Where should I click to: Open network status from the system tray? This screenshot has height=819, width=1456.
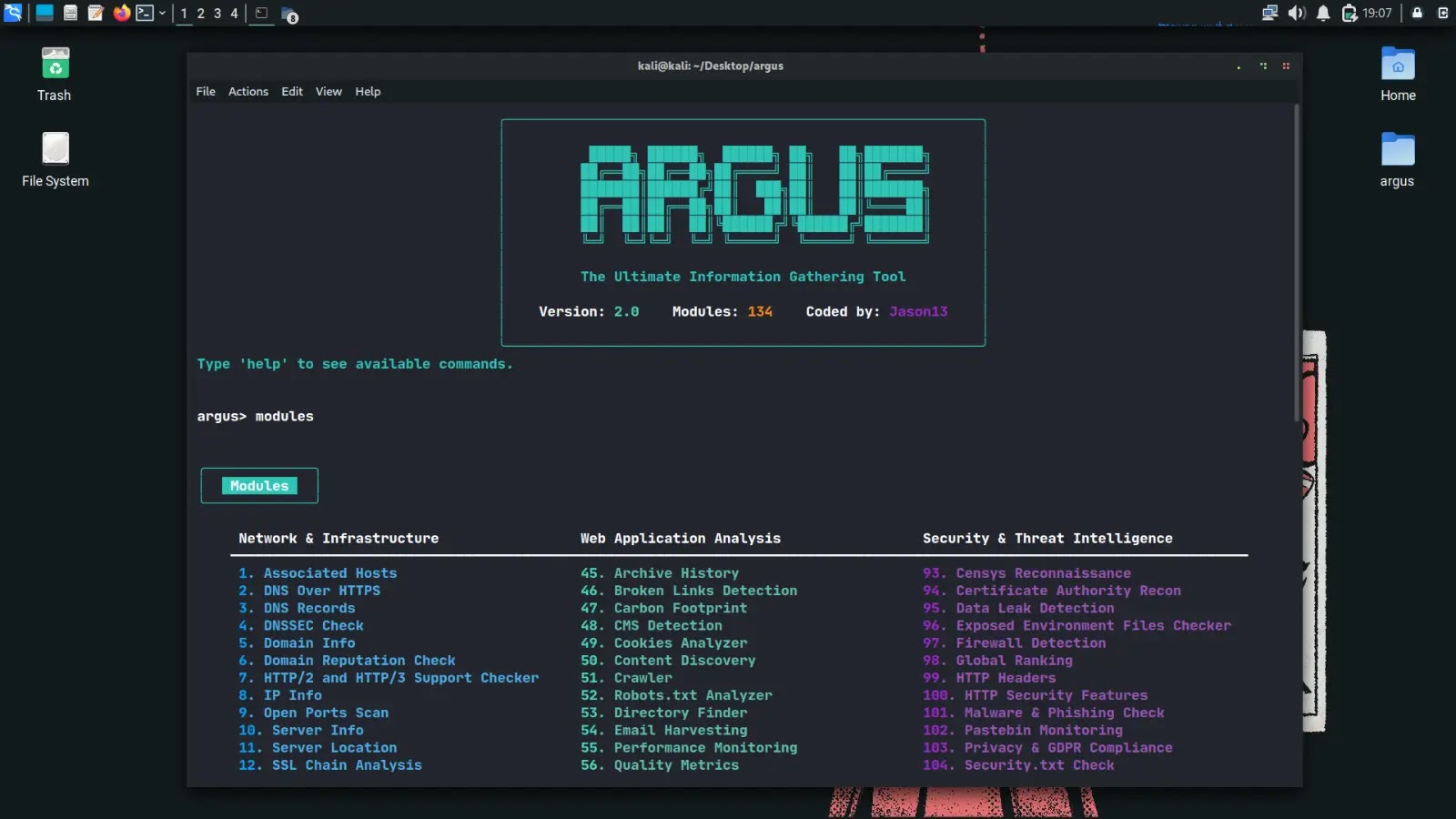pos(1270,12)
